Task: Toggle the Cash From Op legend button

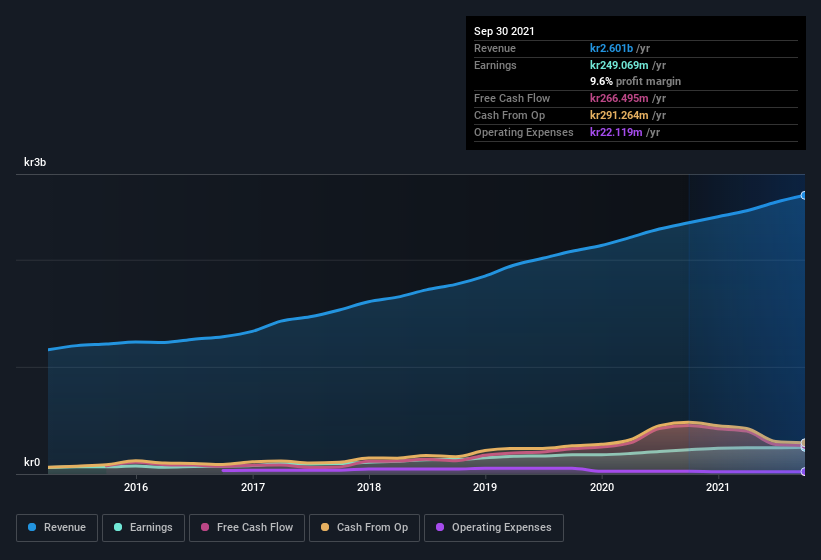Action: click(364, 528)
